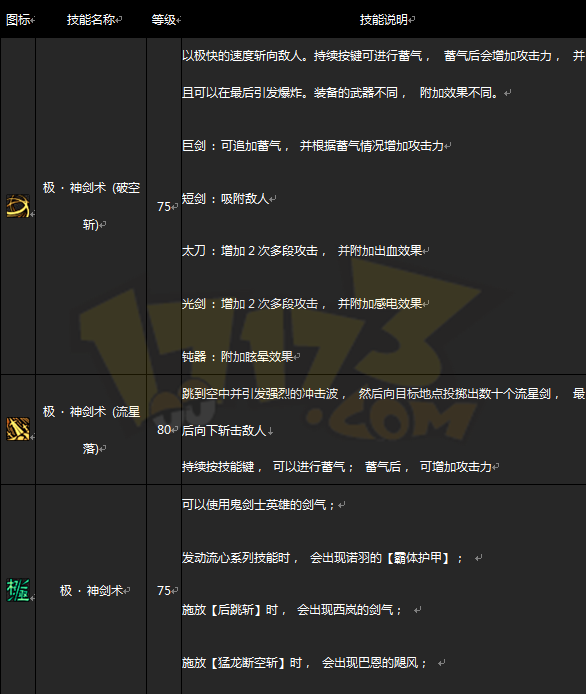Click the 【后跳斩】 description line

(292, 610)
